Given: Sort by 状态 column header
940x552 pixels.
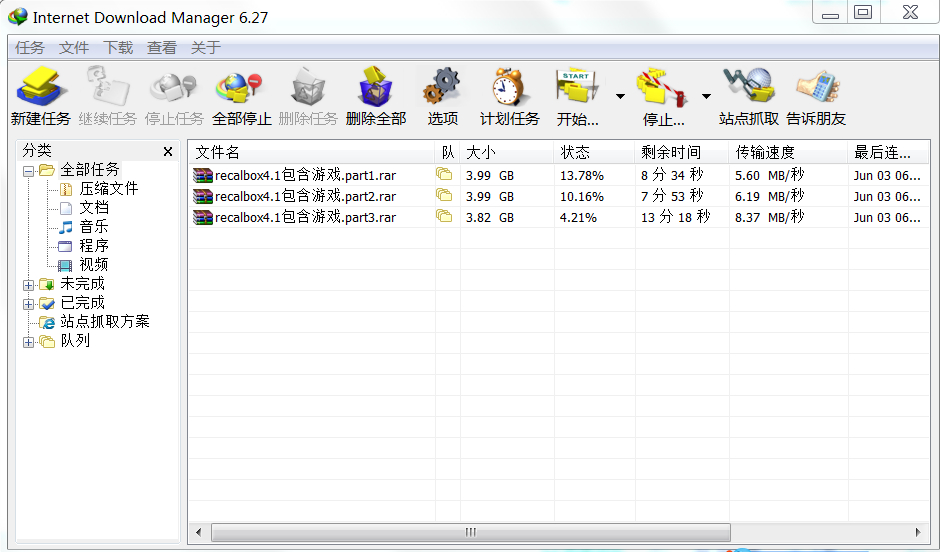Looking at the screenshot, I should click(594, 152).
